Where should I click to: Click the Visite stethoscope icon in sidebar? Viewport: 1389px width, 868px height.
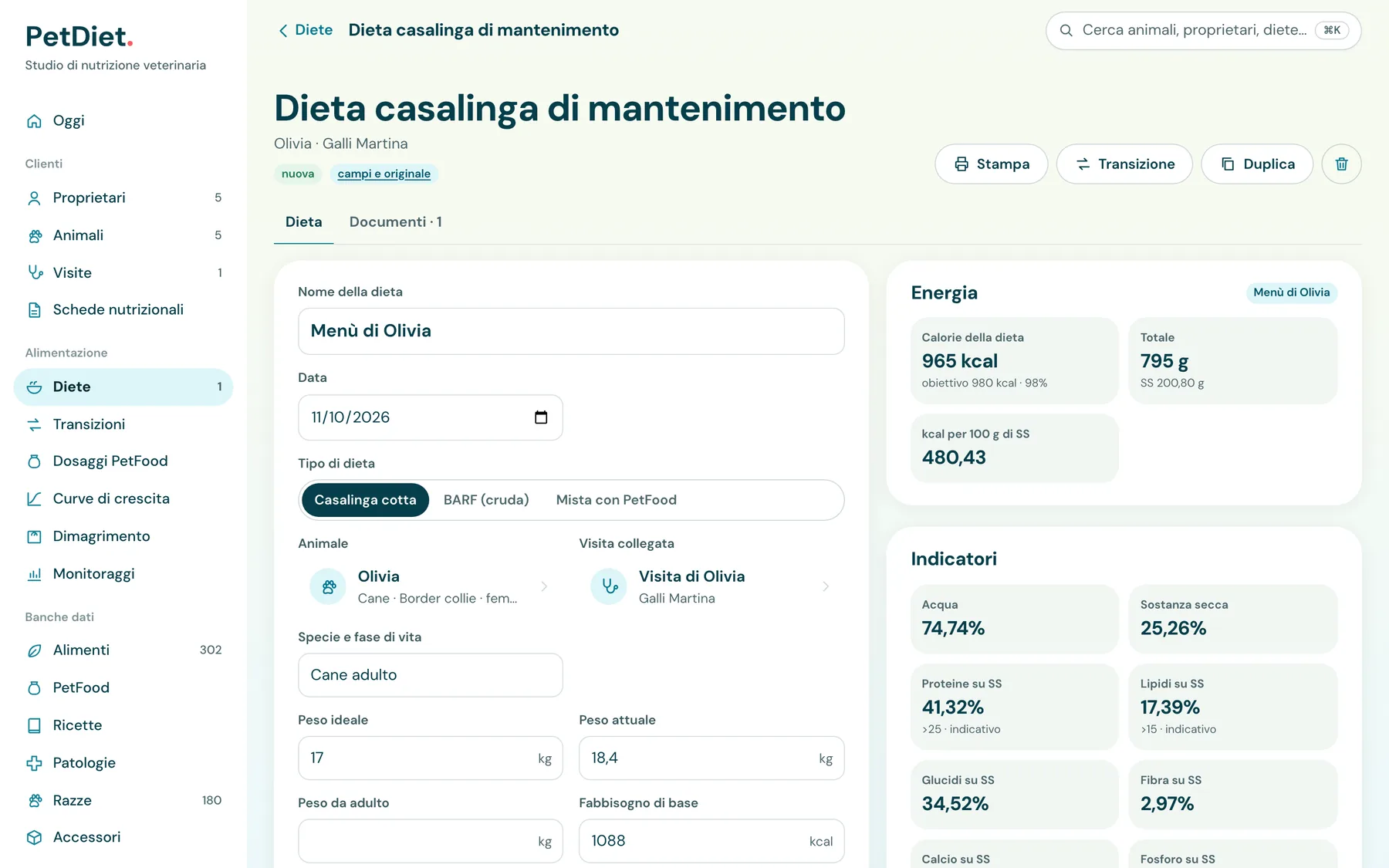click(35, 272)
